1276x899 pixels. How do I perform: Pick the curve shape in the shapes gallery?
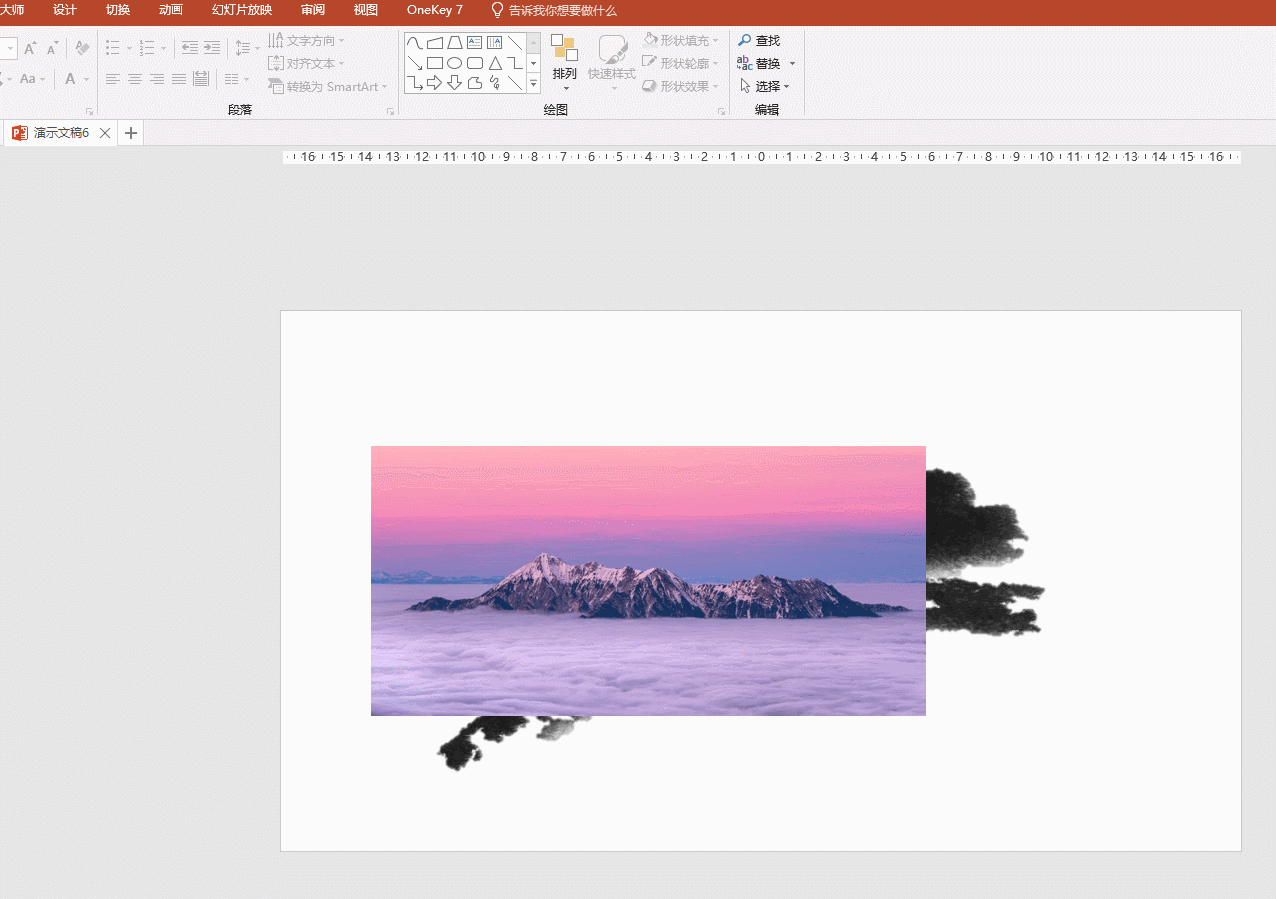click(414, 43)
